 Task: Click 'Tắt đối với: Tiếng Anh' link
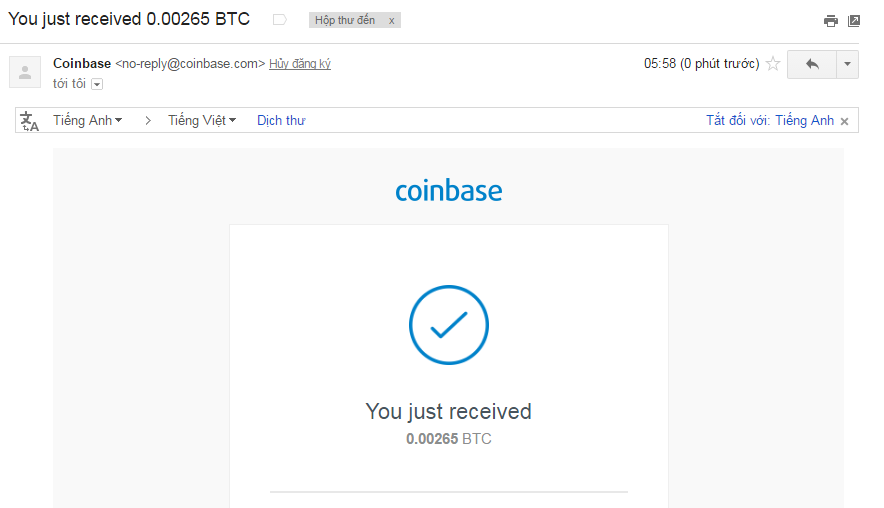[770, 120]
